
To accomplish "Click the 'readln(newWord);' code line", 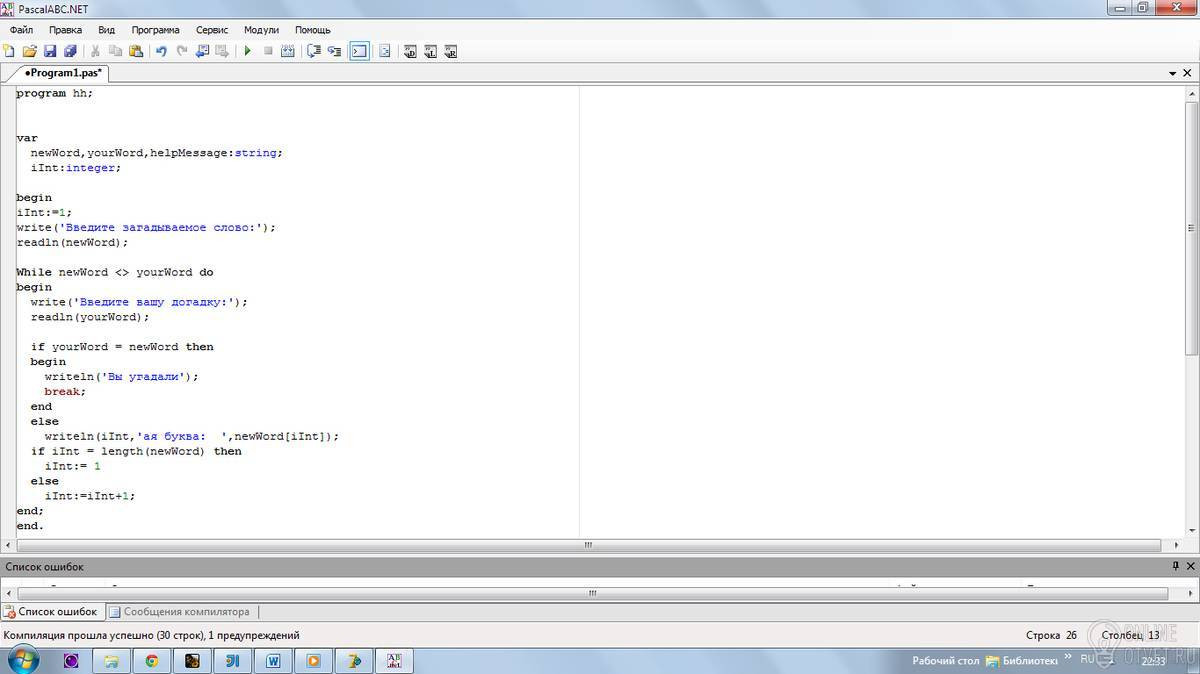I will tap(72, 242).
